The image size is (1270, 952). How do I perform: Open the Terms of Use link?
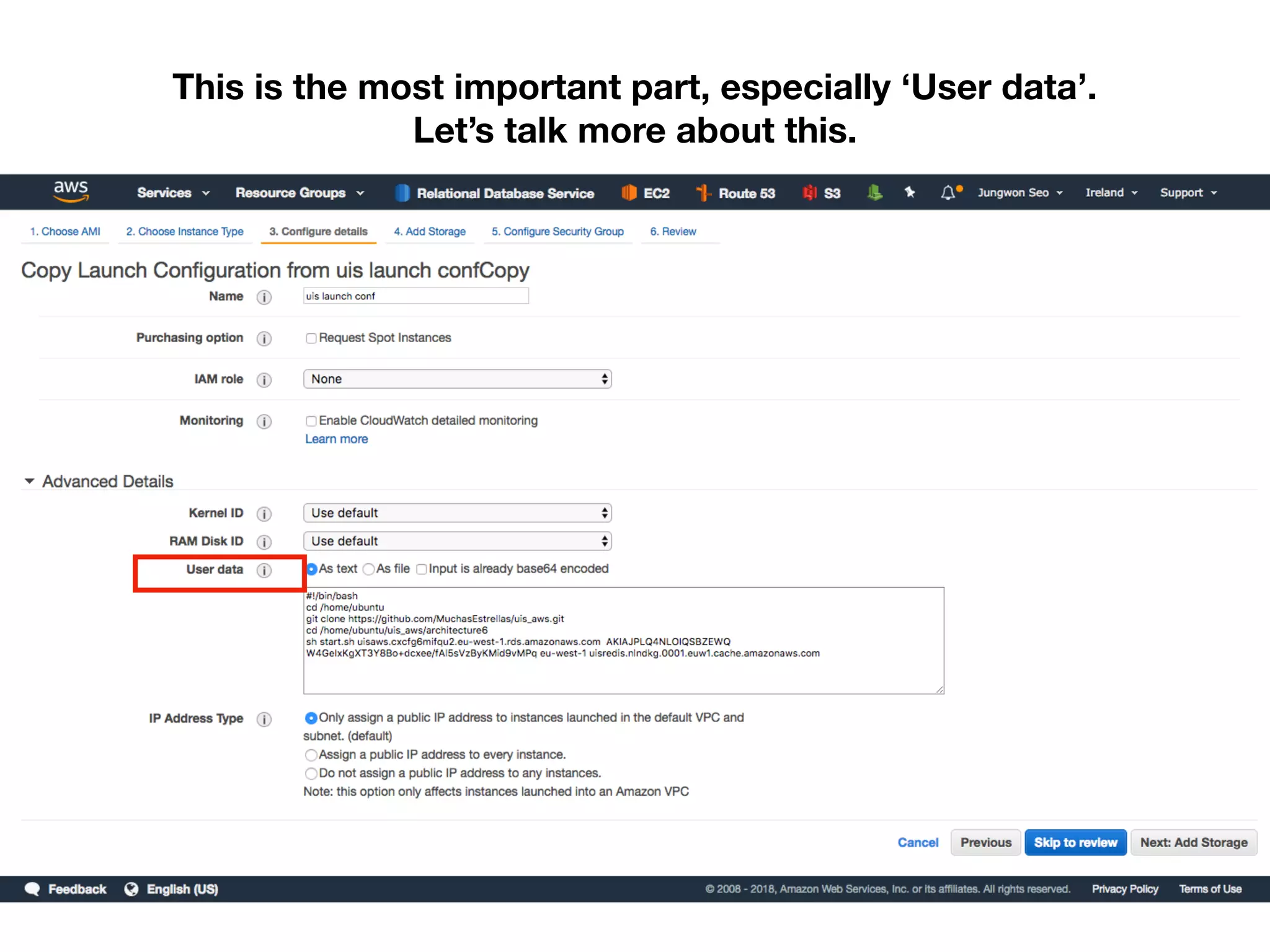(1210, 889)
